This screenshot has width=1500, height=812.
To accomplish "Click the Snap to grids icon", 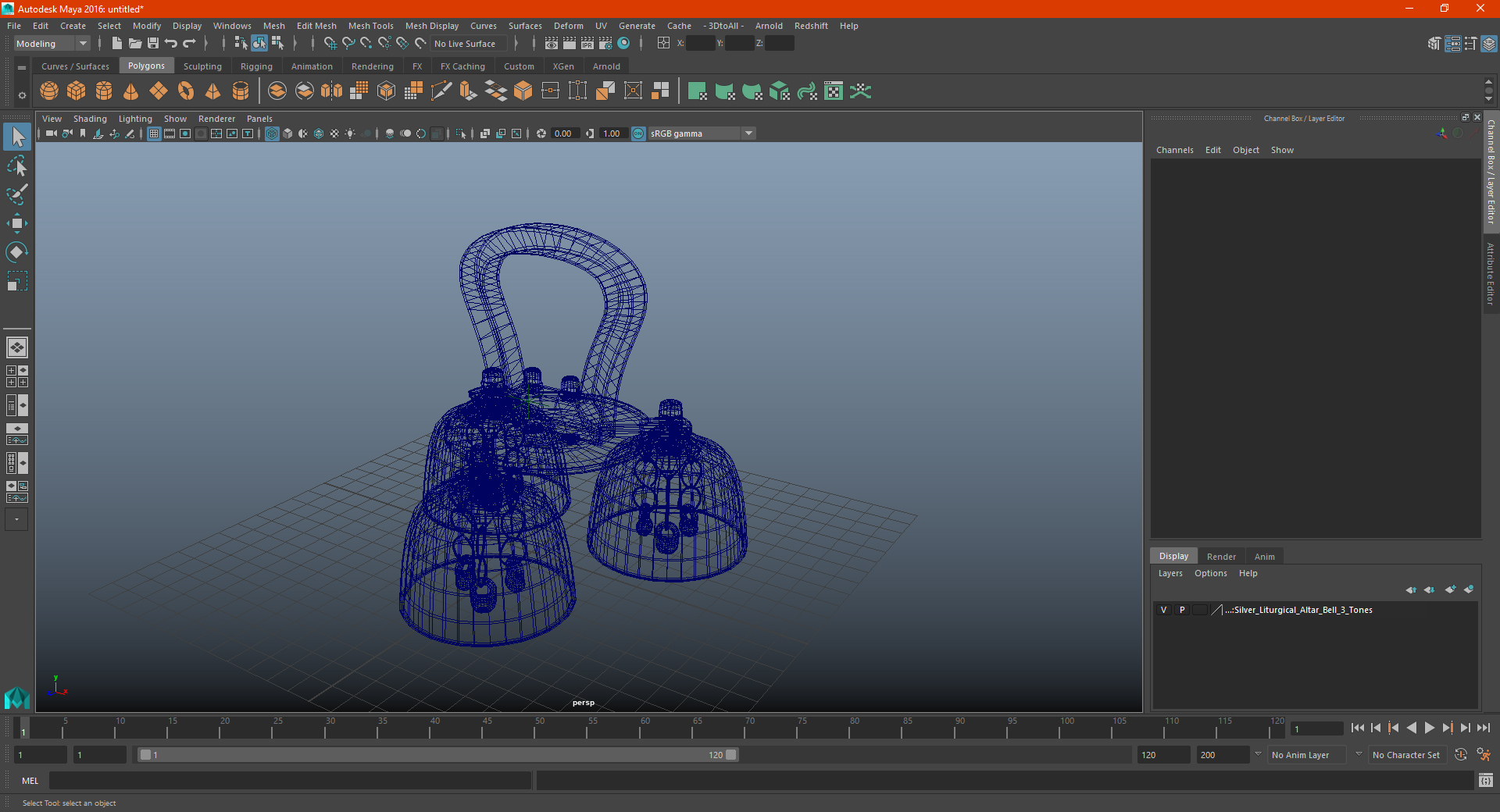I will coord(330,44).
